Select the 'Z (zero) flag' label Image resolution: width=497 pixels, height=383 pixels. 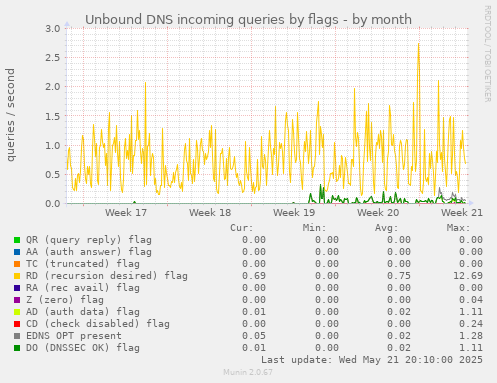pyautogui.click(x=65, y=300)
